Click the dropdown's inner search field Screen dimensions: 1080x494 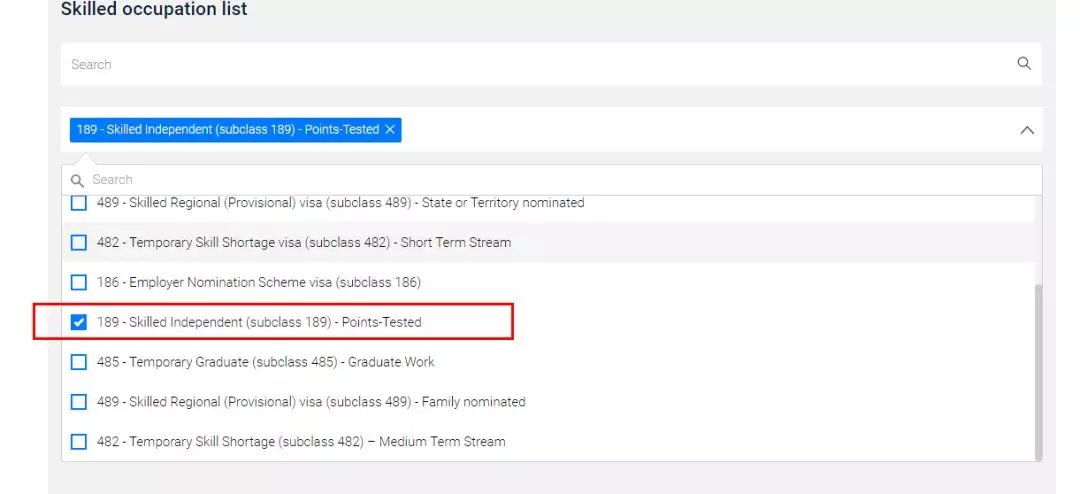point(560,180)
